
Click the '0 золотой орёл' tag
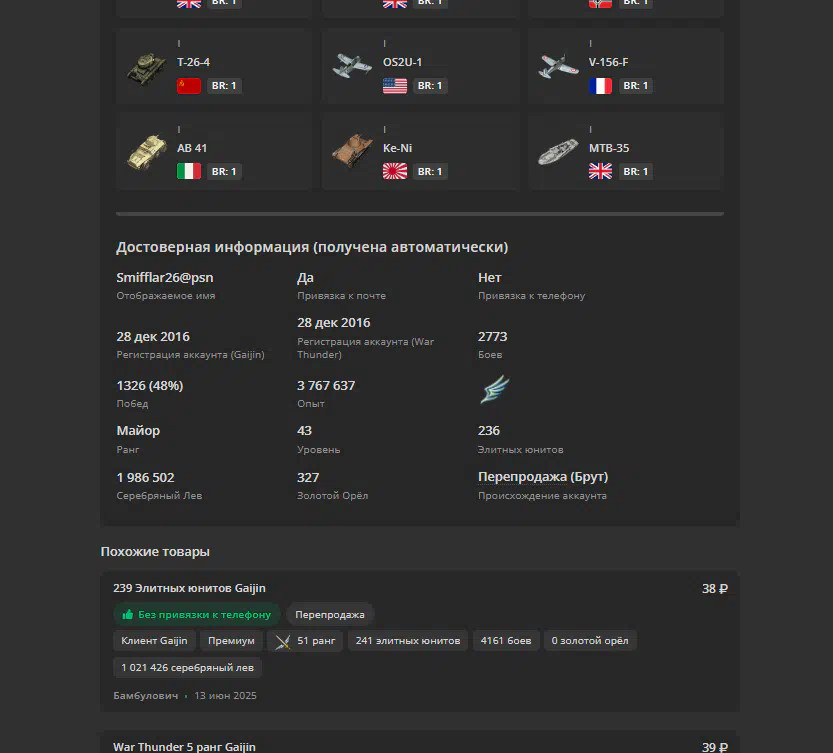[x=590, y=641]
